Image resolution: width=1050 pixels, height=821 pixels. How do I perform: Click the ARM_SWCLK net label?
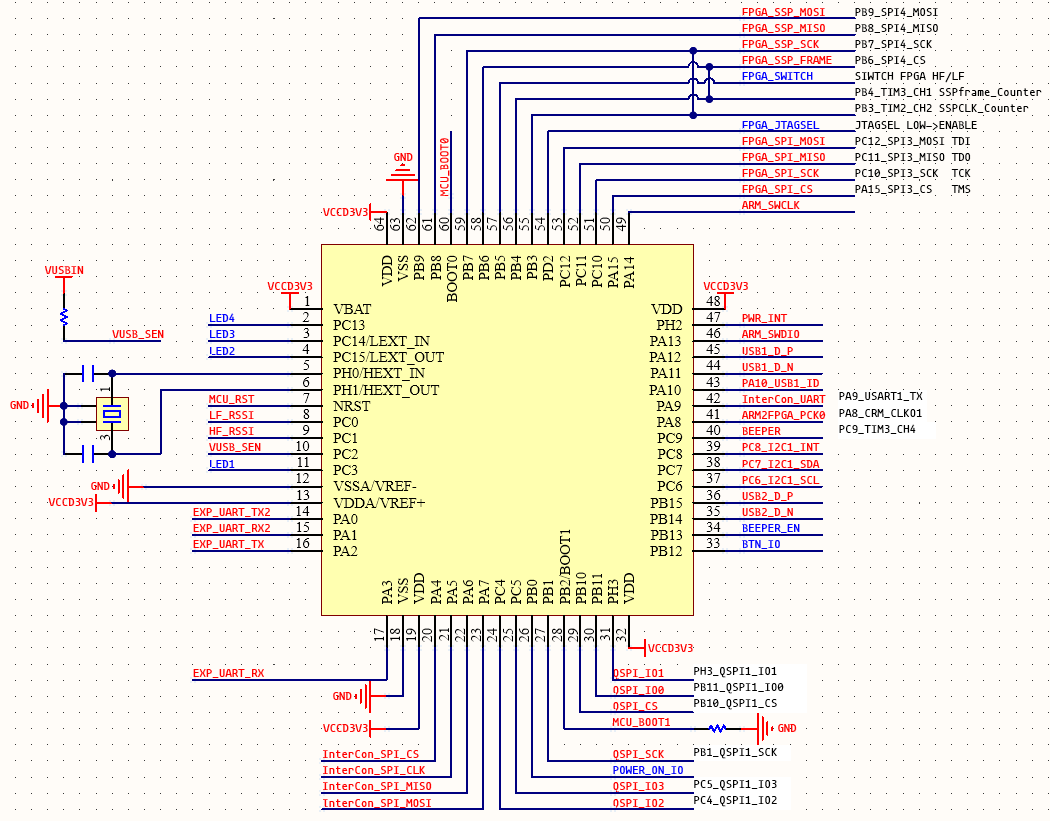click(770, 206)
